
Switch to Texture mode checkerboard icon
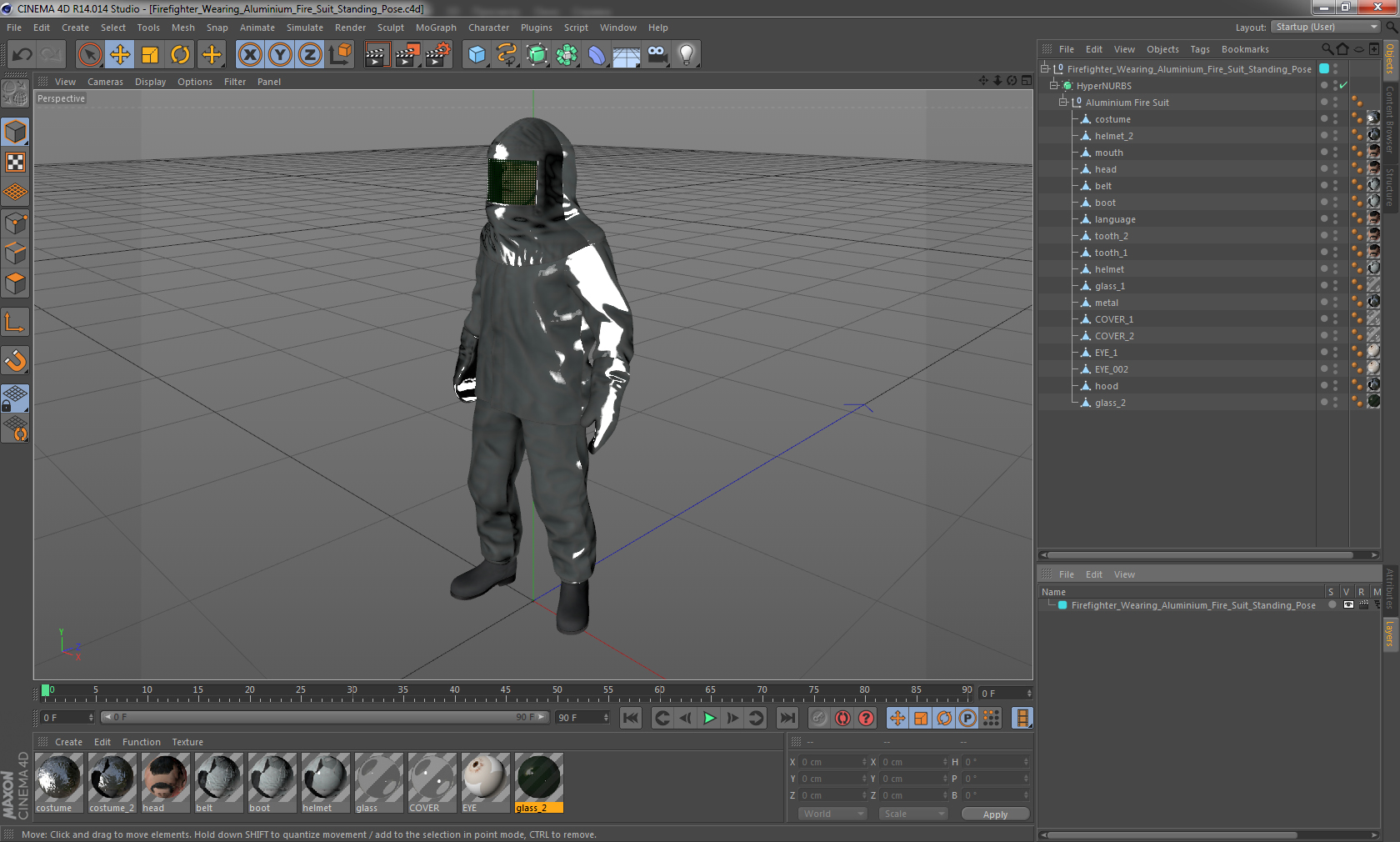(15, 163)
